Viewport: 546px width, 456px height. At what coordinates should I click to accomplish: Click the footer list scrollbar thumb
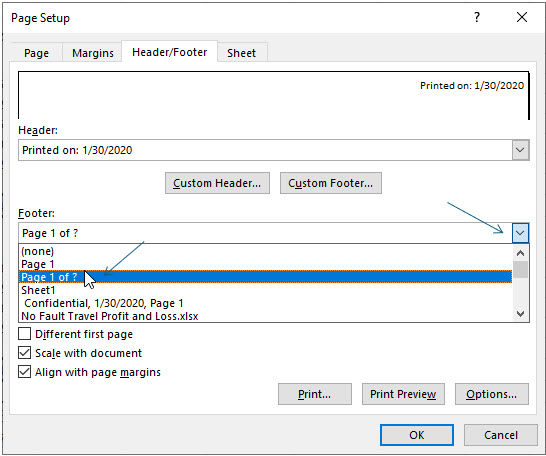(520, 269)
